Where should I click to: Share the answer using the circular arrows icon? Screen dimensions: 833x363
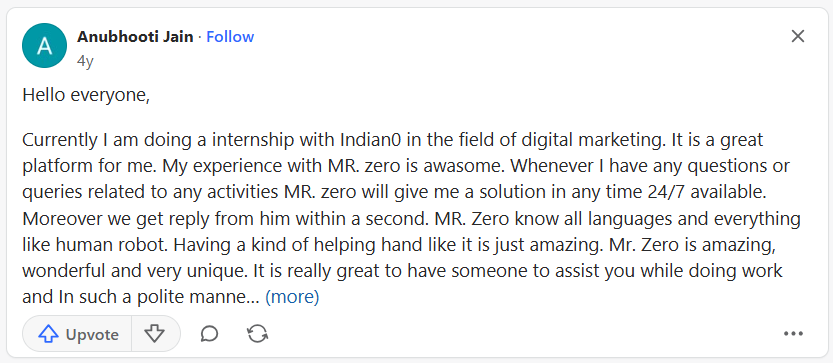tap(258, 334)
